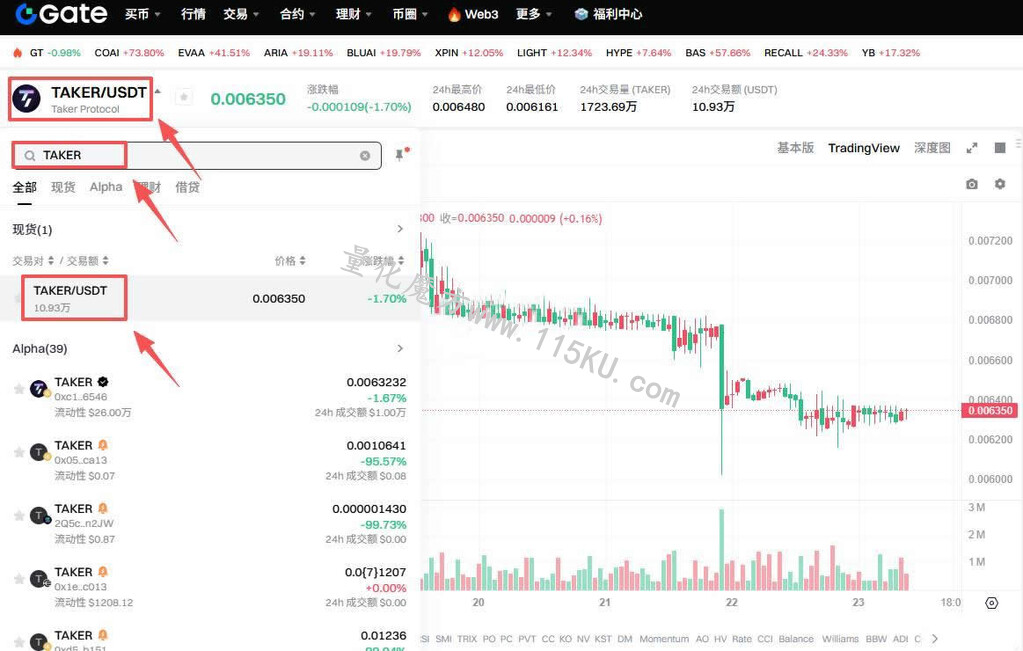Expand the 交易 dropdown menu

[x=241, y=14]
